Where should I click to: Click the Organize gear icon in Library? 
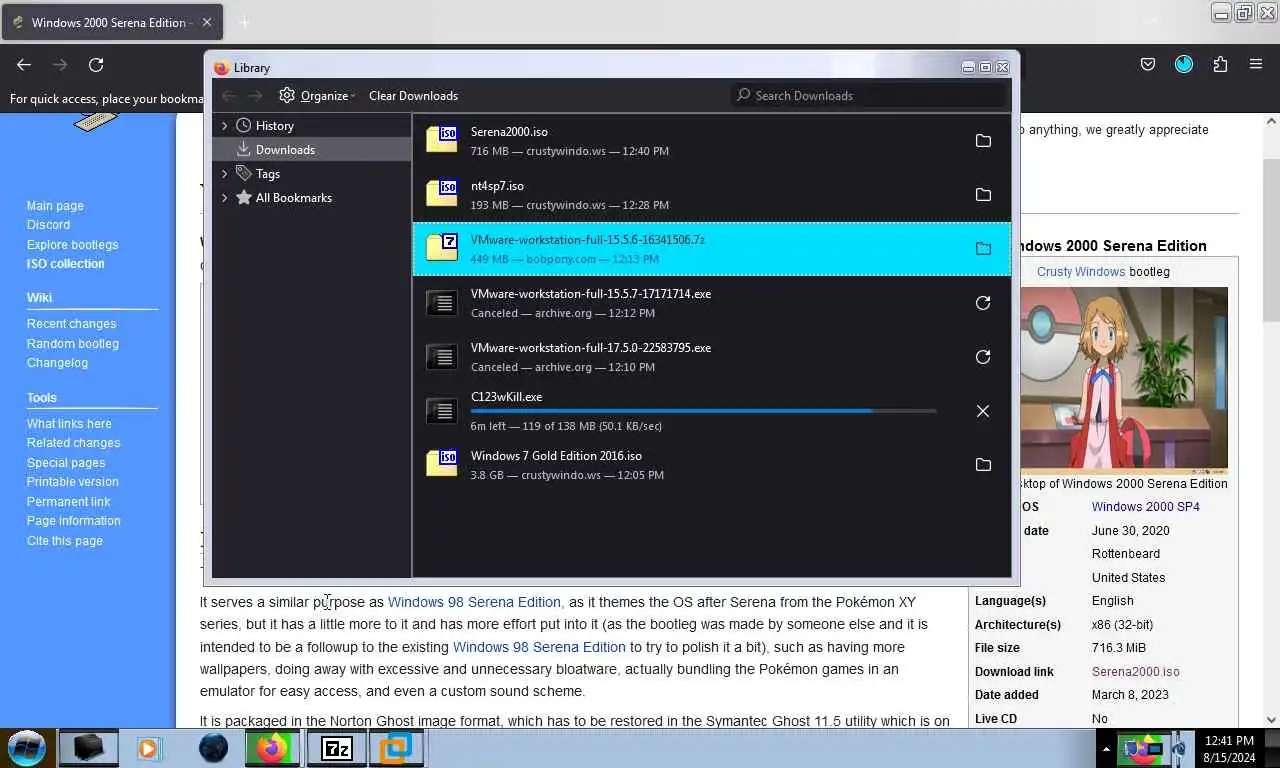tap(287, 95)
